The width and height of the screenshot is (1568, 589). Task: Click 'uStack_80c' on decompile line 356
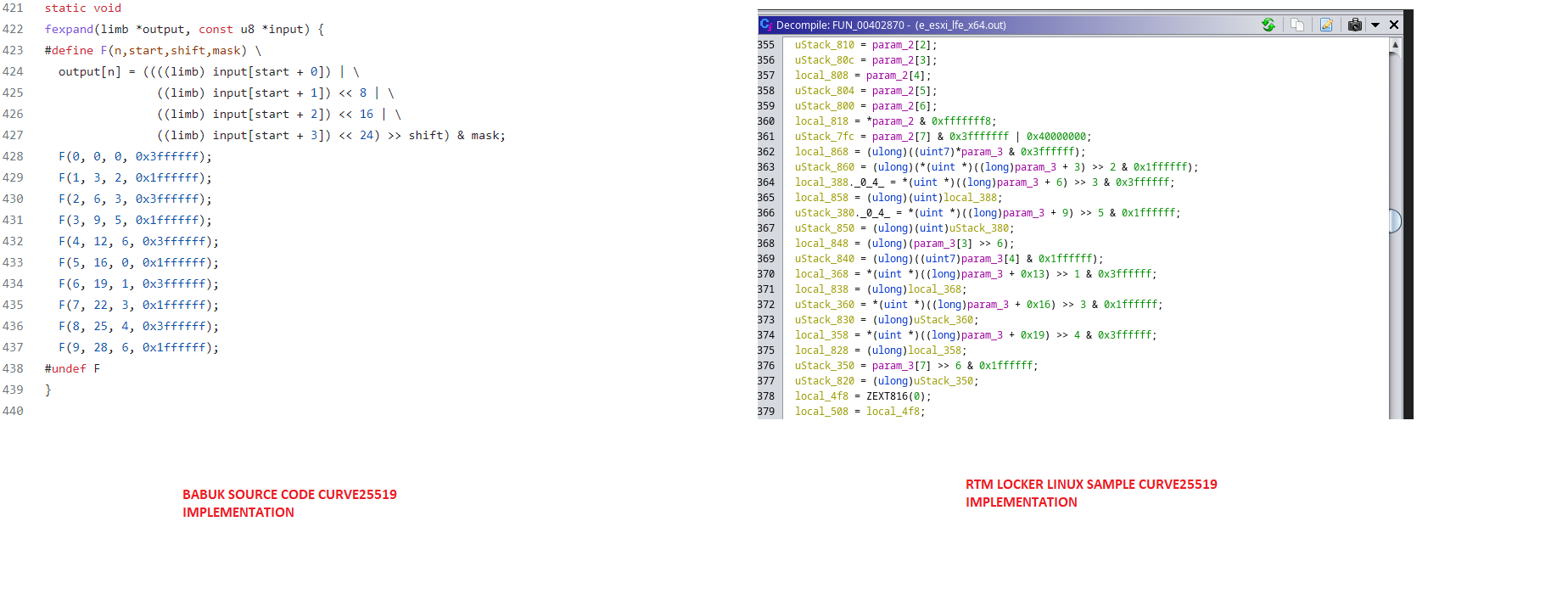(x=824, y=60)
